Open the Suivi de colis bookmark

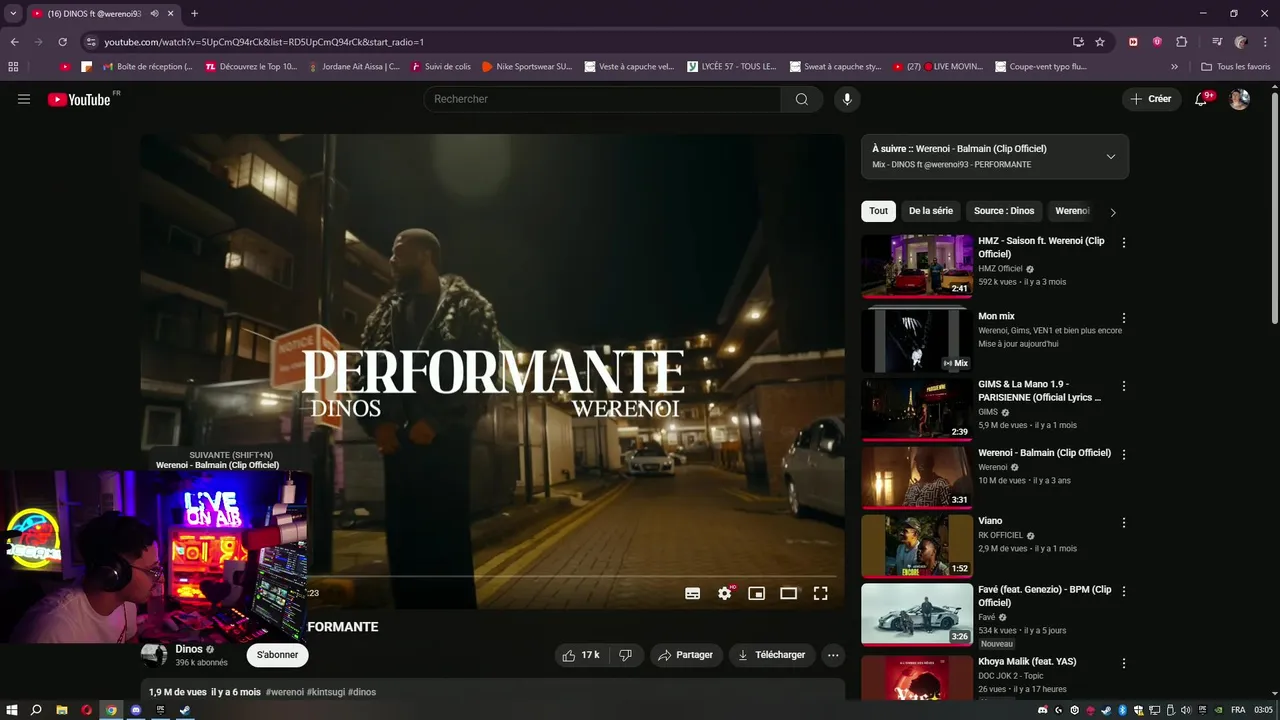441,67
